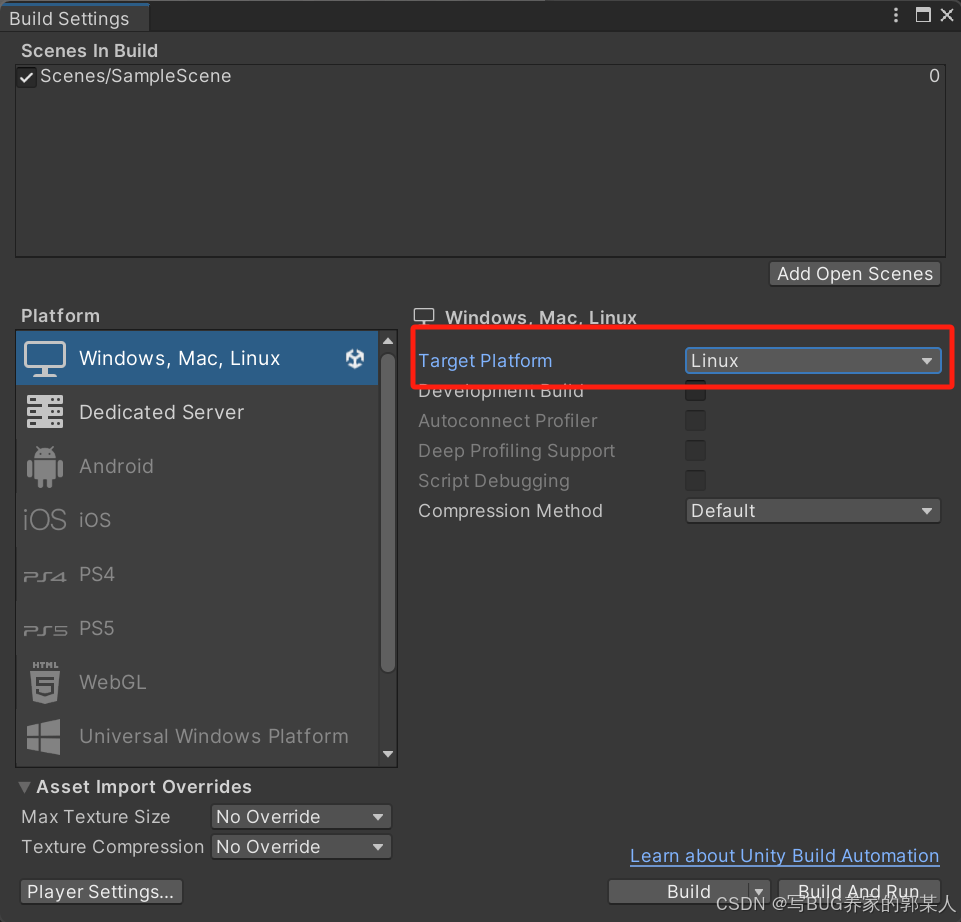Click the scene index 0 value
The height and width of the screenshot is (922, 961).
pyautogui.click(x=934, y=75)
